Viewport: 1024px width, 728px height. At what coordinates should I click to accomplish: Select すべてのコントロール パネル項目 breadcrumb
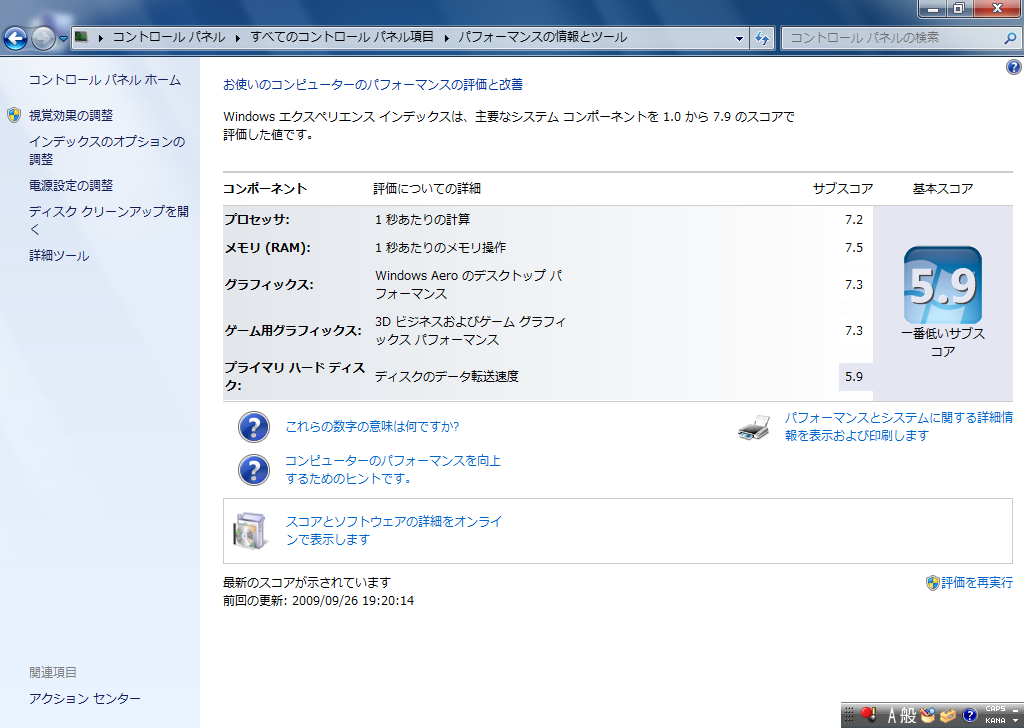click(x=342, y=37)
